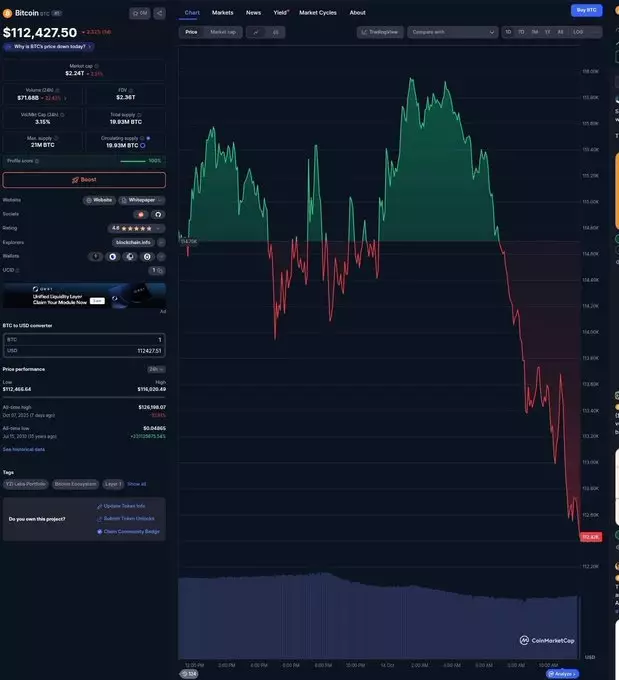Image resolution: width=619 pixels, height=680 pixels.
Task: Enable TradingView chart mode
Action: tap(380, 32)
